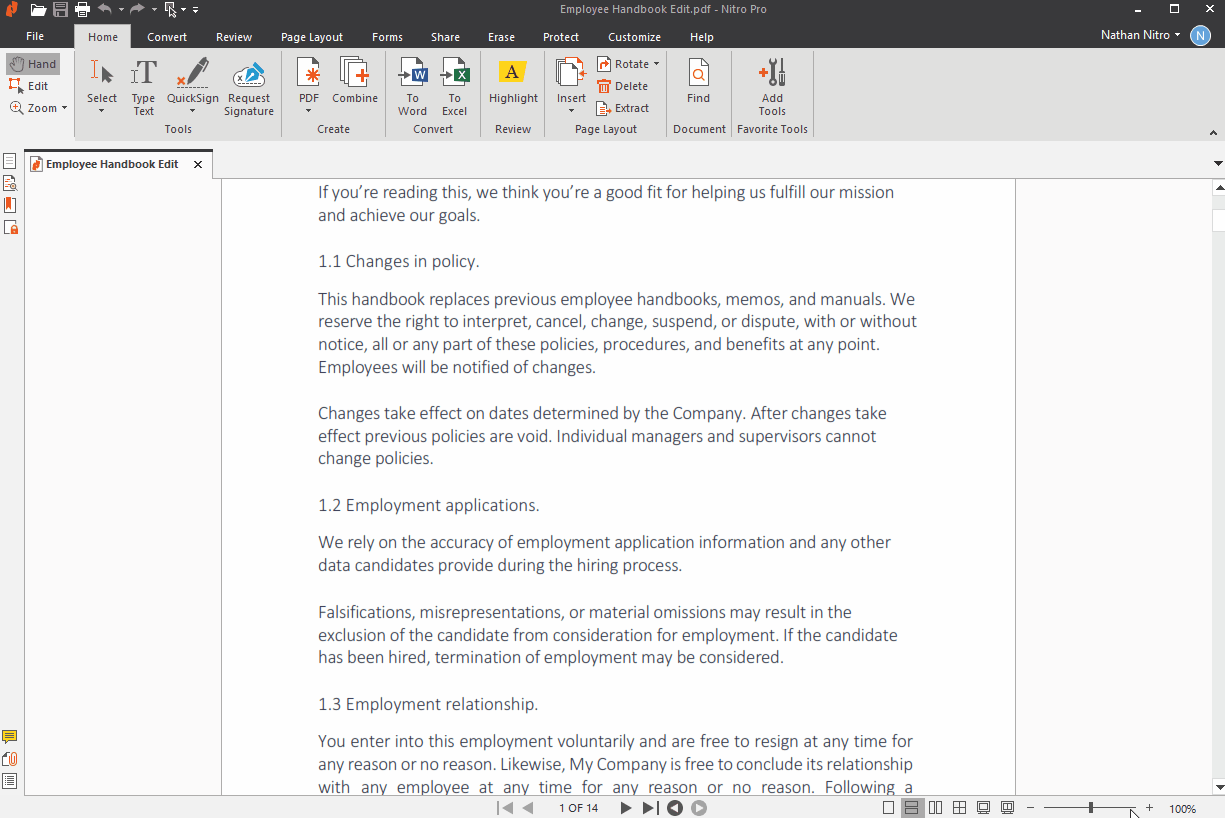Open the Page Layout ribbon tab
The height and width of the screenshot is (818, 1225).
[312, 37]
